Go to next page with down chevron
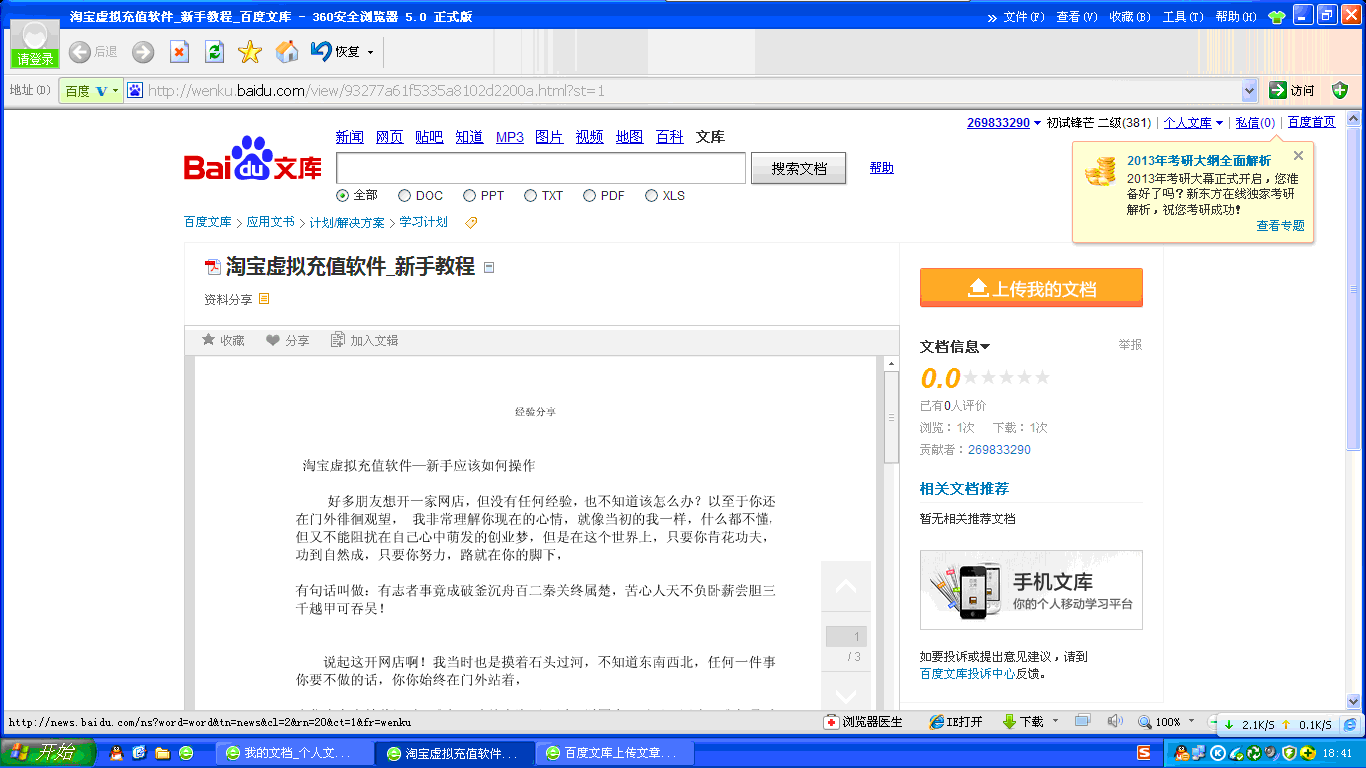Viewport: 1366px width, 768px height. pos(846,696)
